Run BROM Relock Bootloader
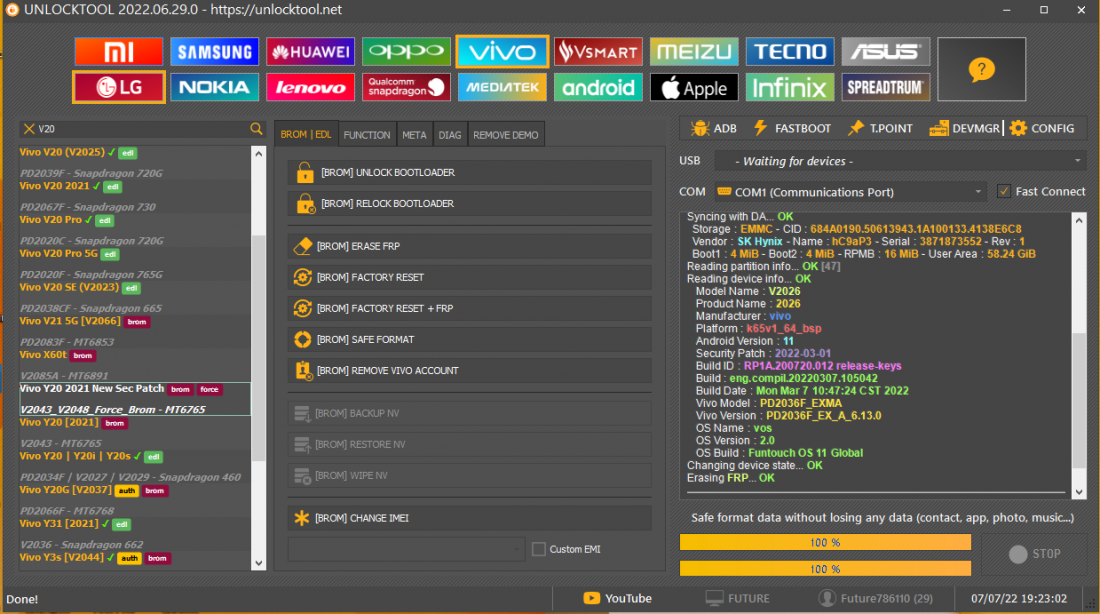Image resolution: width=1100 pixels, height=614 pixels. (x=469, y=203)
